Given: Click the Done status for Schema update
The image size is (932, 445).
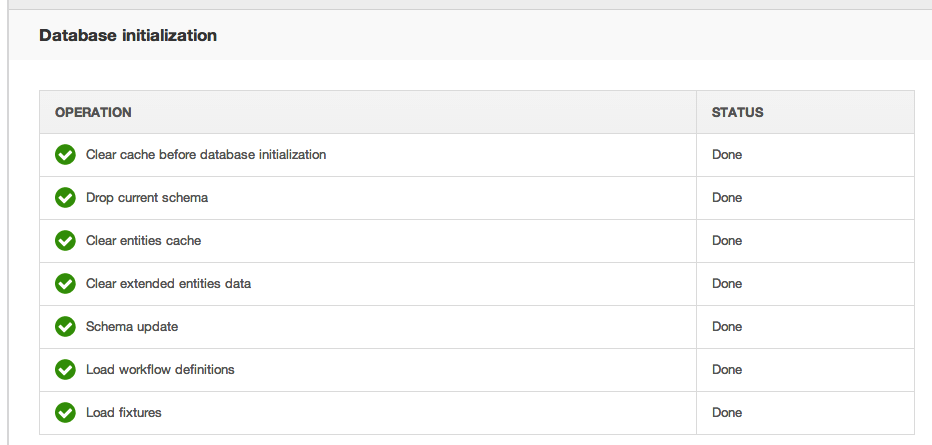Looking at the screenshot, I should pos(727,326).
